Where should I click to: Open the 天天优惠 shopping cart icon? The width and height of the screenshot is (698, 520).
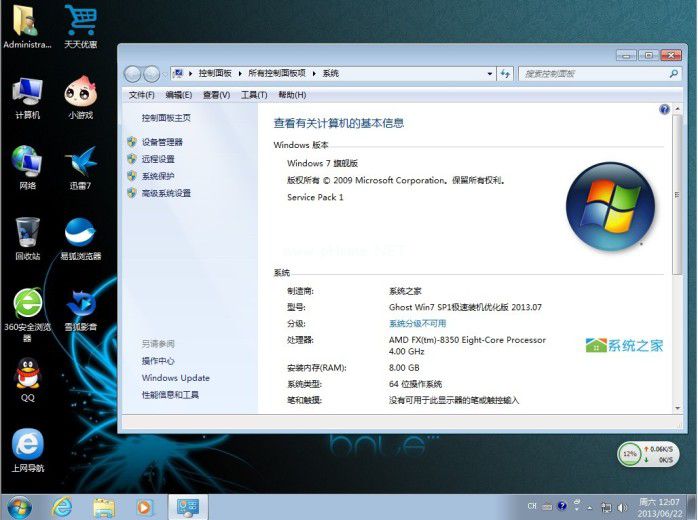(x=80, y=22)
